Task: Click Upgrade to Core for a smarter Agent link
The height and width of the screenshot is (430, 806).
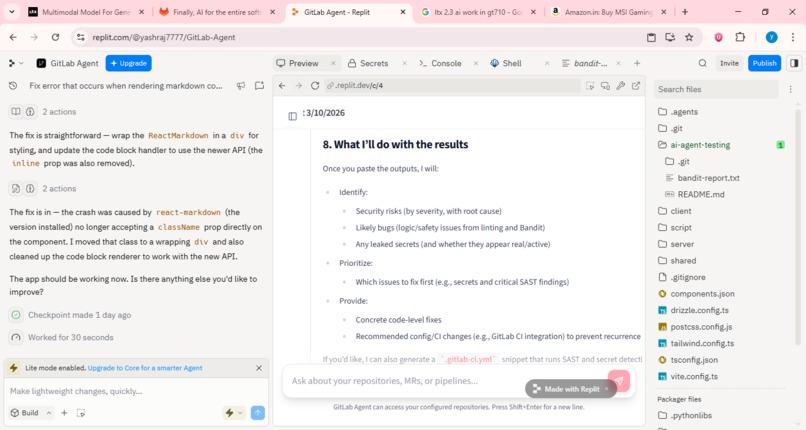Action: click(145, 368)
